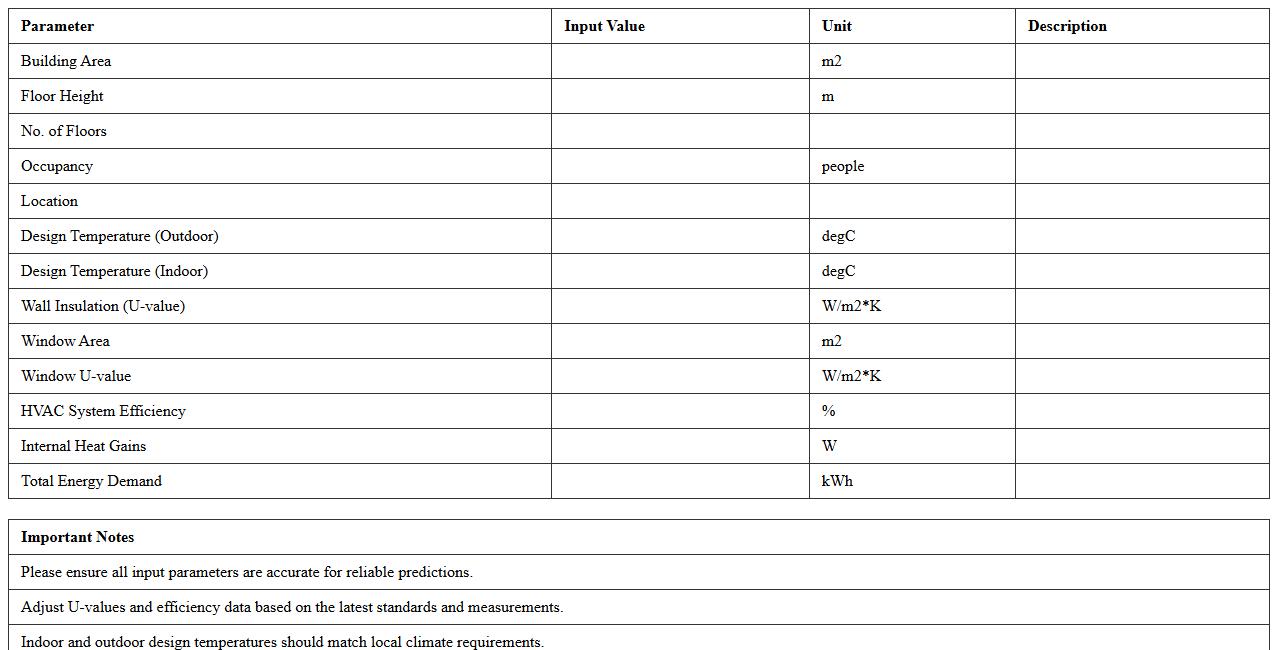This screenshot has width=1278, height=650.
Task: Select the Internal Heat Gains input cell
Action: pyautogui.click(x=680, y=446)
